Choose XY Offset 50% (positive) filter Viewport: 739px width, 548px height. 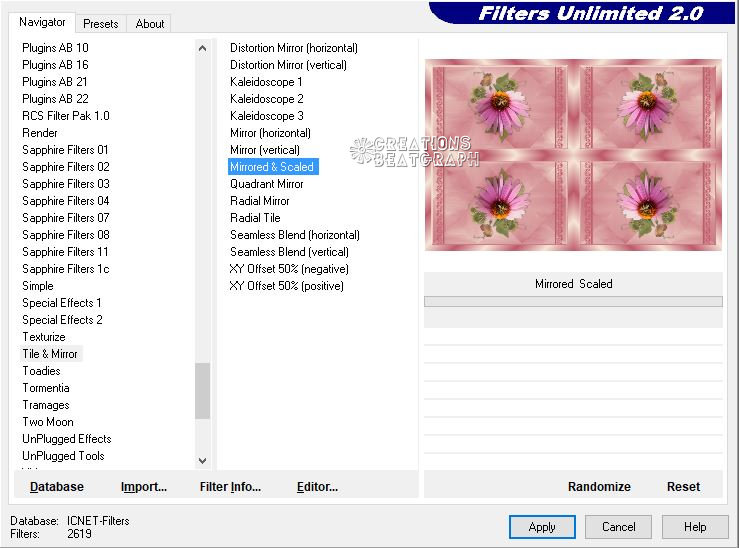click(x=286, y=286)
